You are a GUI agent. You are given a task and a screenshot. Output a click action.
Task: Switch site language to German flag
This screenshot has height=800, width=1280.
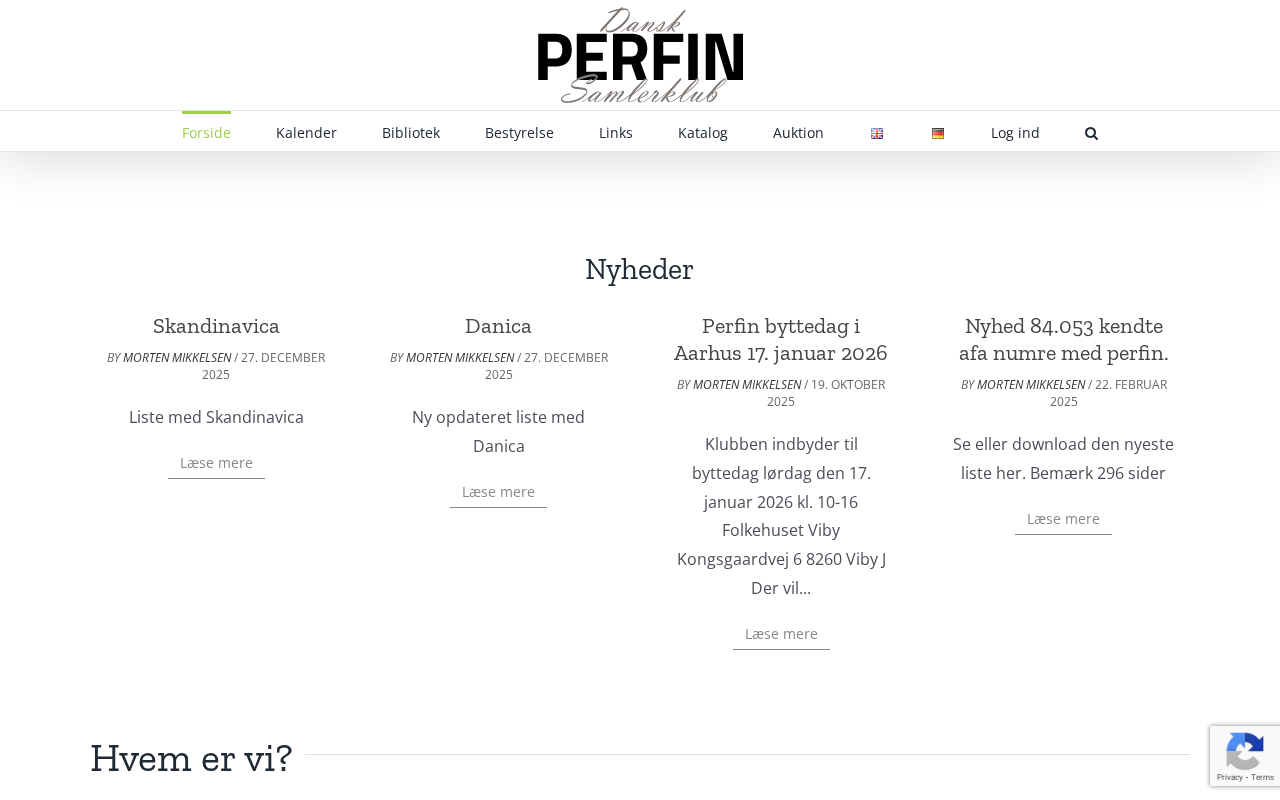(938, 133)
